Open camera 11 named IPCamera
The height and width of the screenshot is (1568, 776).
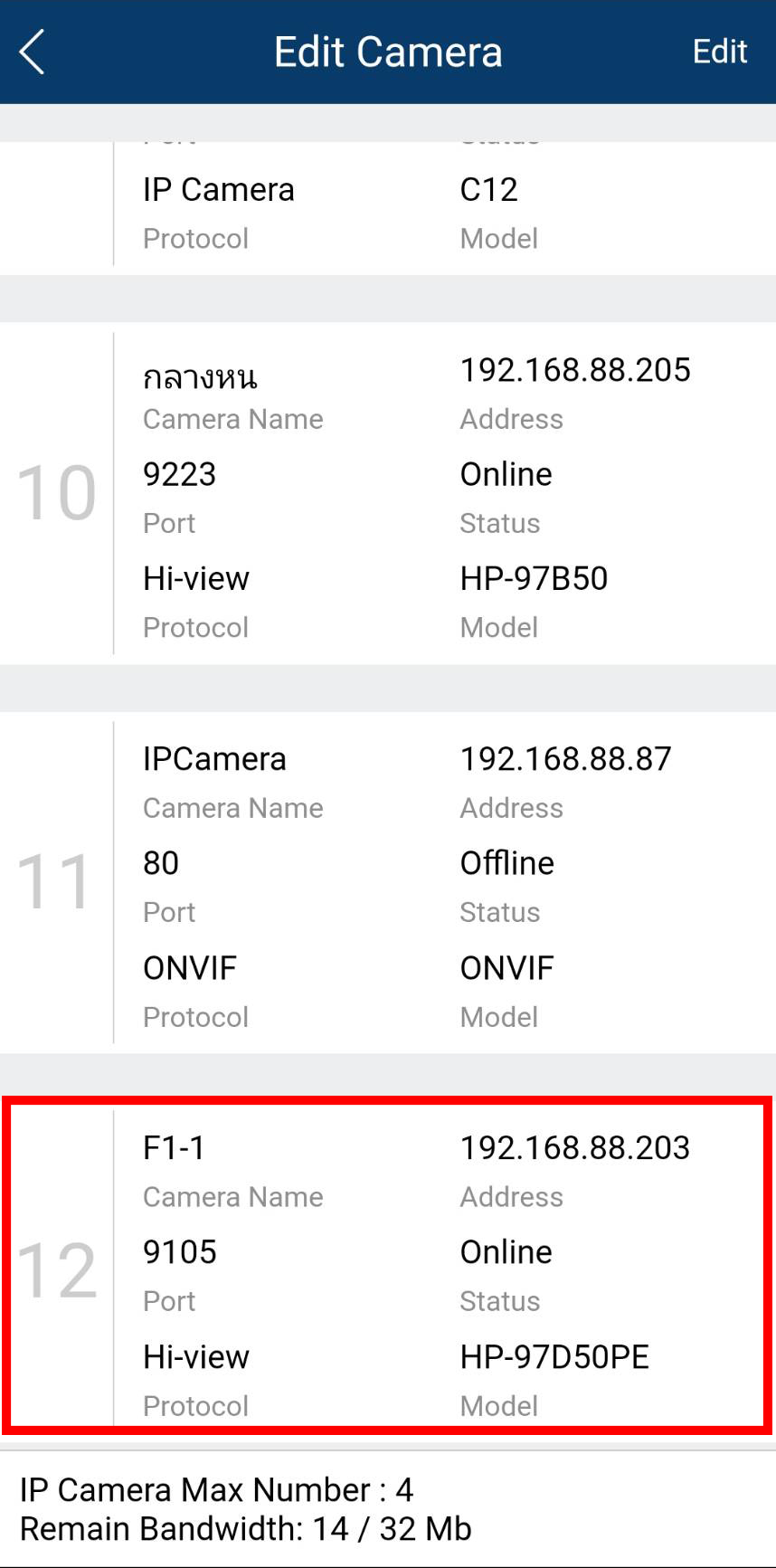pyautogui.click(x=214, y=759)
